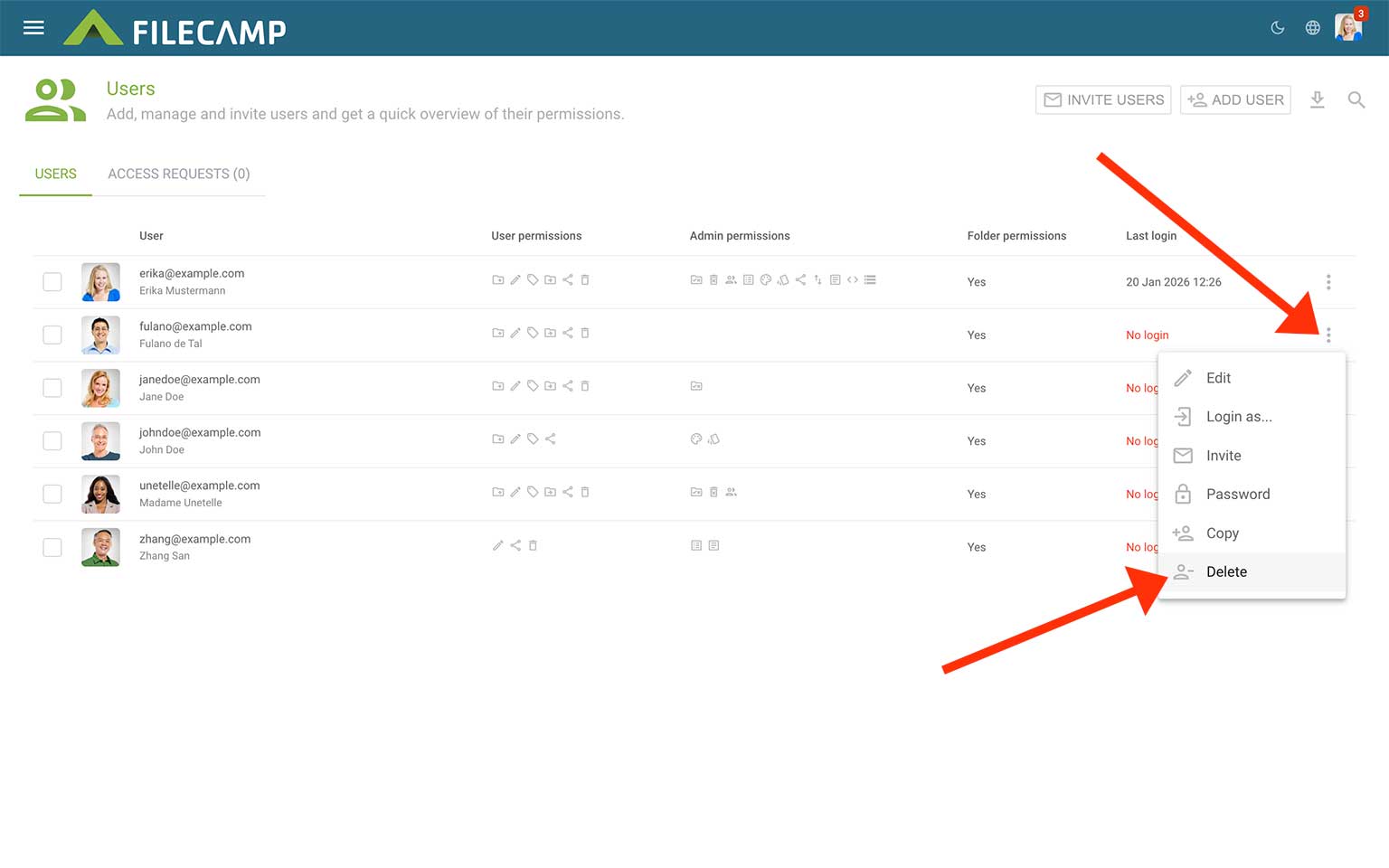Open the profile avatar with notification badge

point(1348,27)
